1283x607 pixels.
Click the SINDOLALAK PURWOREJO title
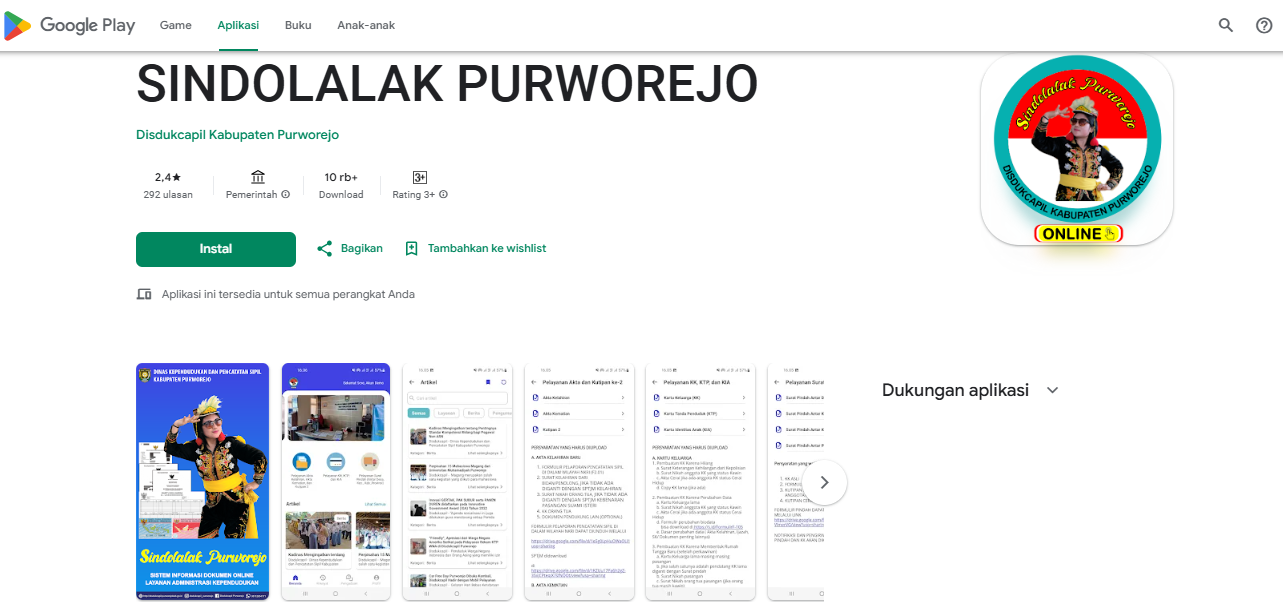[447, 84]
